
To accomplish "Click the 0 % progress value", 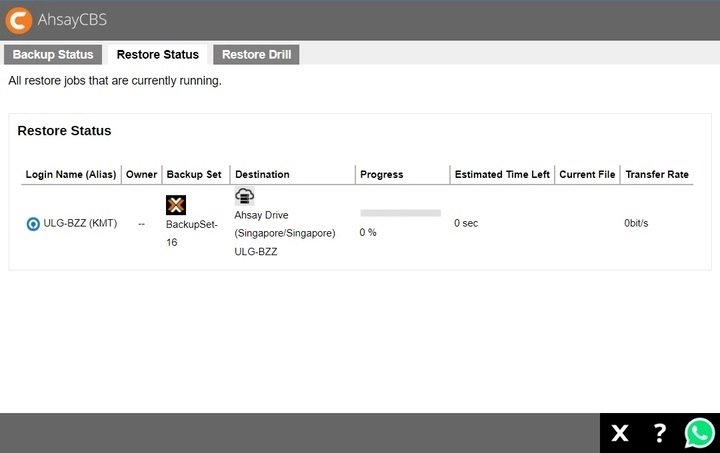I will (x=368, y=233).
